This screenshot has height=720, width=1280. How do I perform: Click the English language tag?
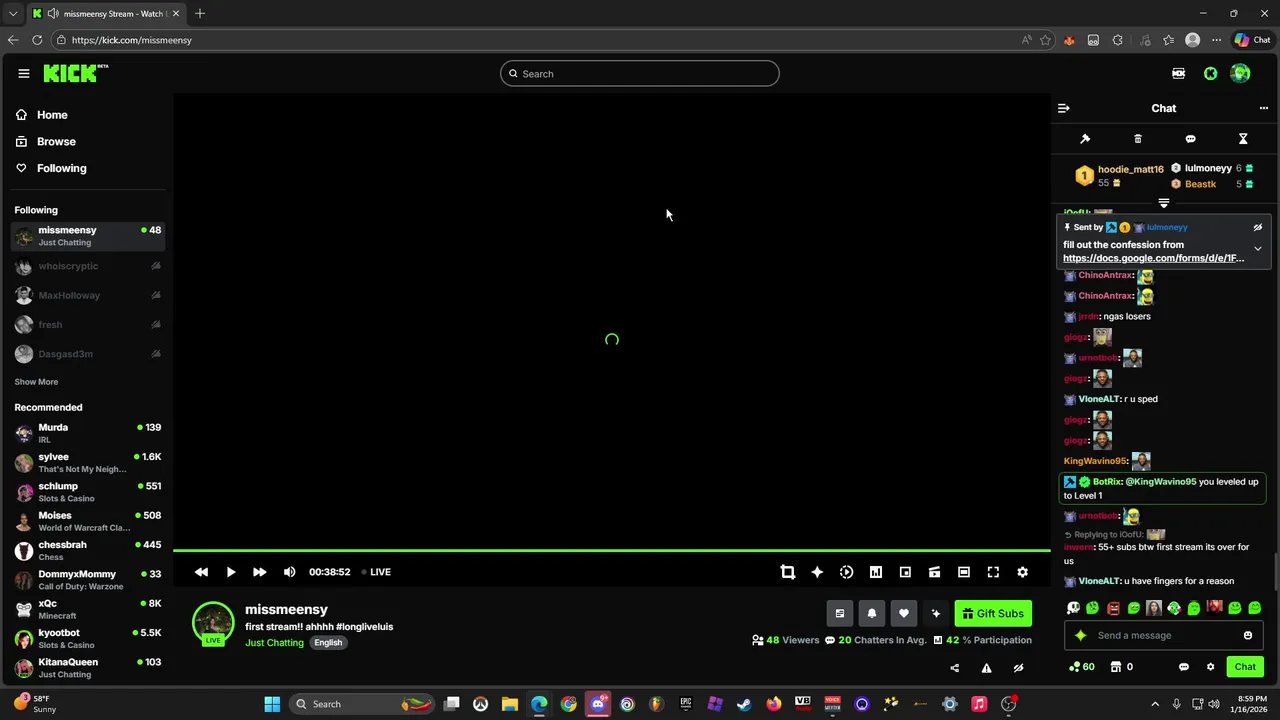point(328,643)
